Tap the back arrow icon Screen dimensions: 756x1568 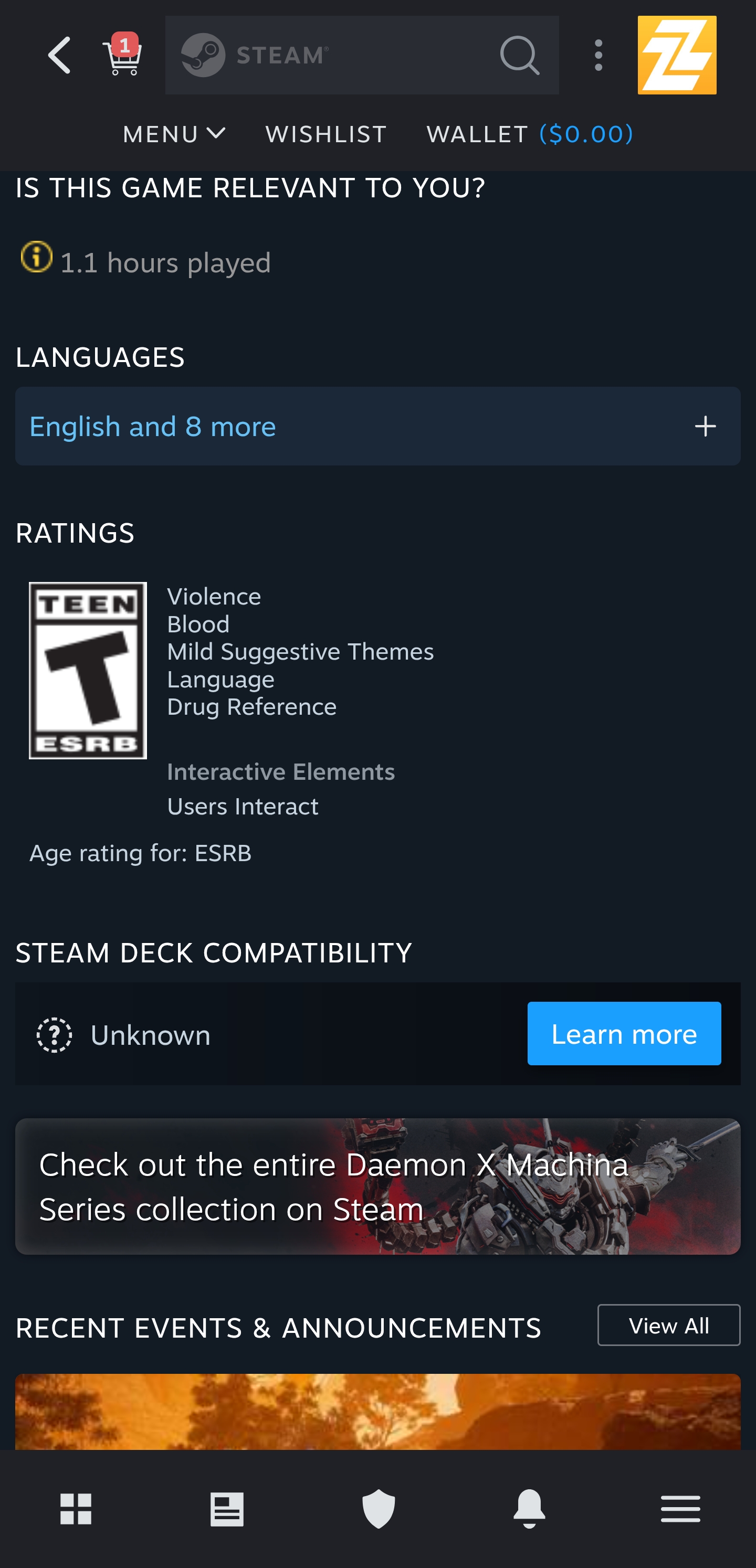tap(59, 55)
